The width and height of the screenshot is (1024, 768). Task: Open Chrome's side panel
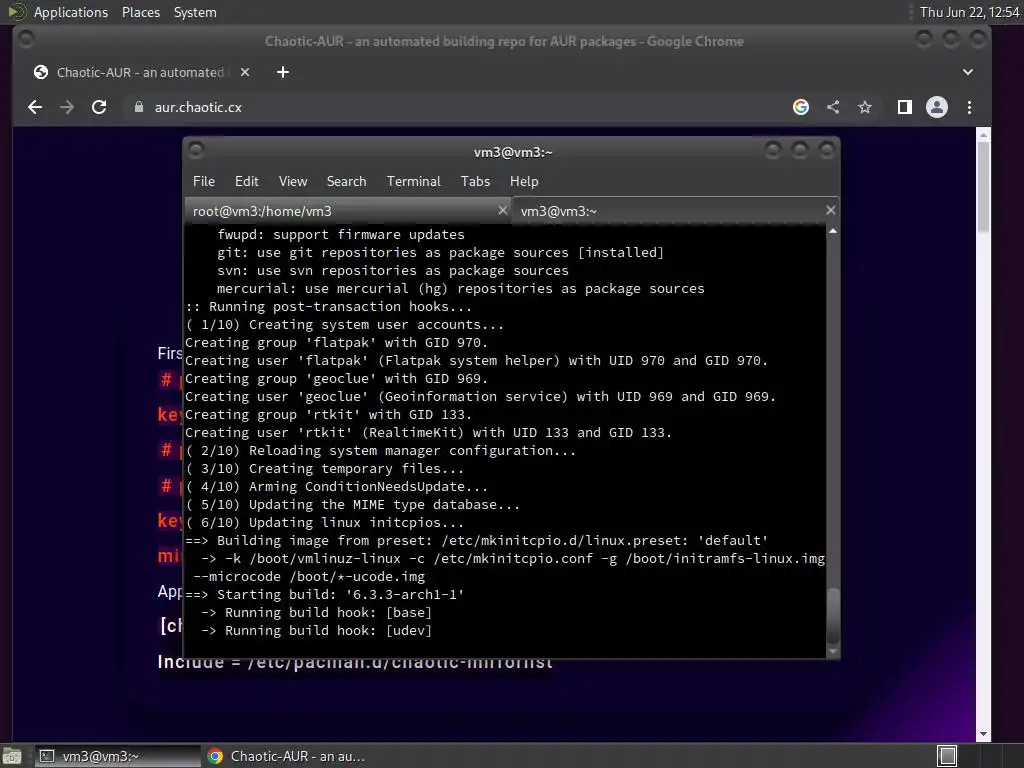(904, 107)
